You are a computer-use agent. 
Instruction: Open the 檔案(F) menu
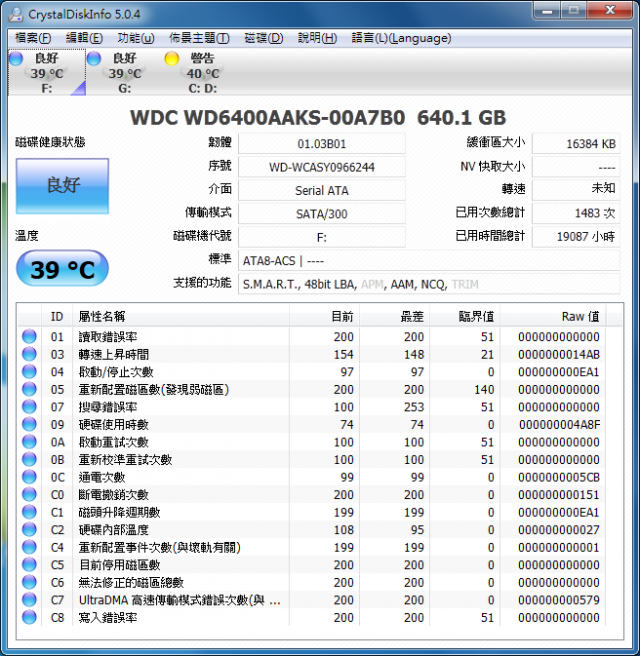33,38
